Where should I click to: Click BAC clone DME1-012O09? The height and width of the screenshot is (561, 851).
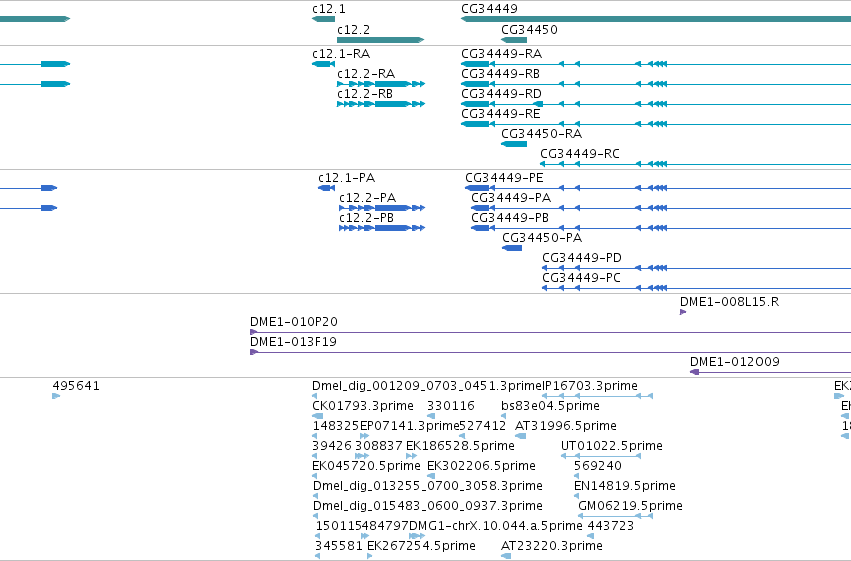[770, 372]
